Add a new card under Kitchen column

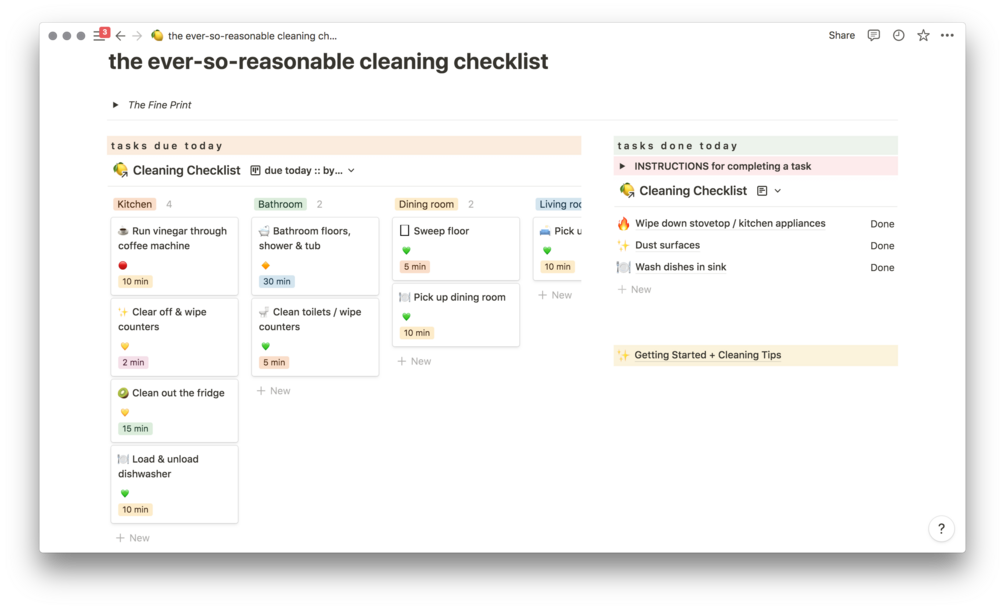[133, 538]
